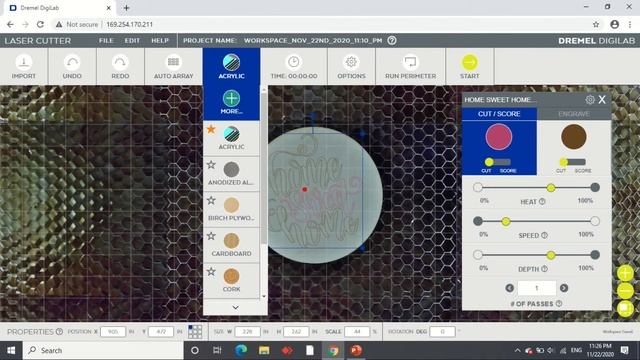The height and width of the screenshot is (360, 640).
Task: Unfavorite the Acrylic material star
Action: (x=211, y=129)
